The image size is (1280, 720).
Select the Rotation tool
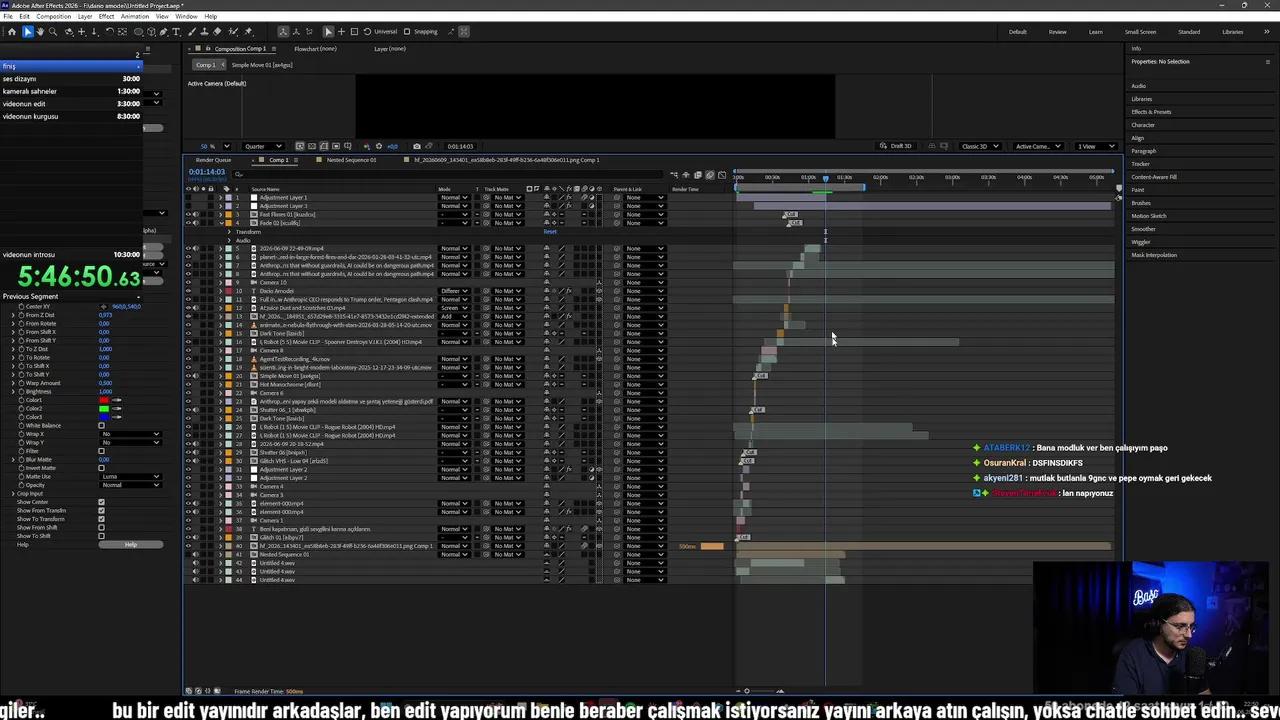110,32
